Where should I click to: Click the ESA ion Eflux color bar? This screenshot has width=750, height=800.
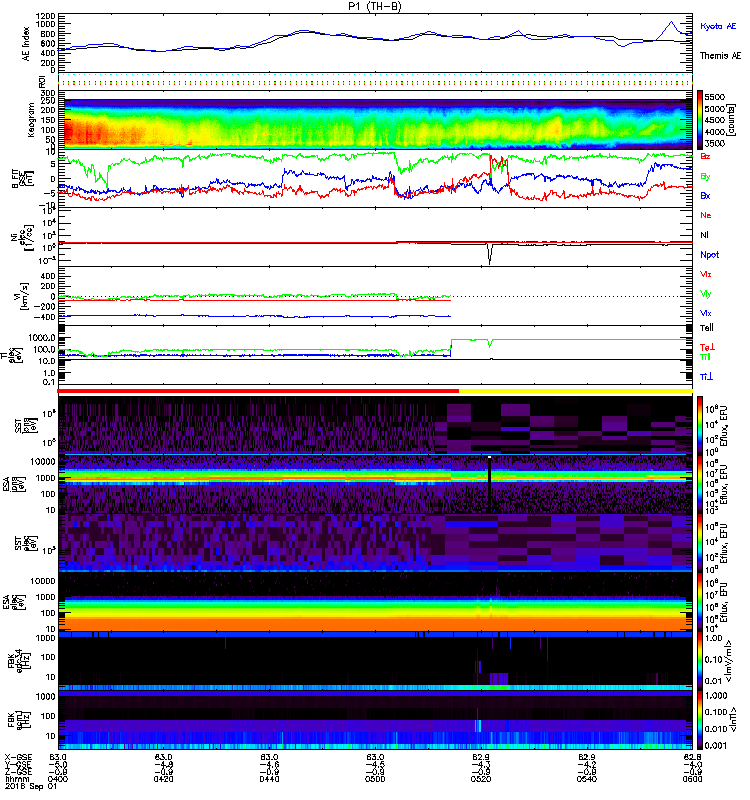click(x=700, y=484)
